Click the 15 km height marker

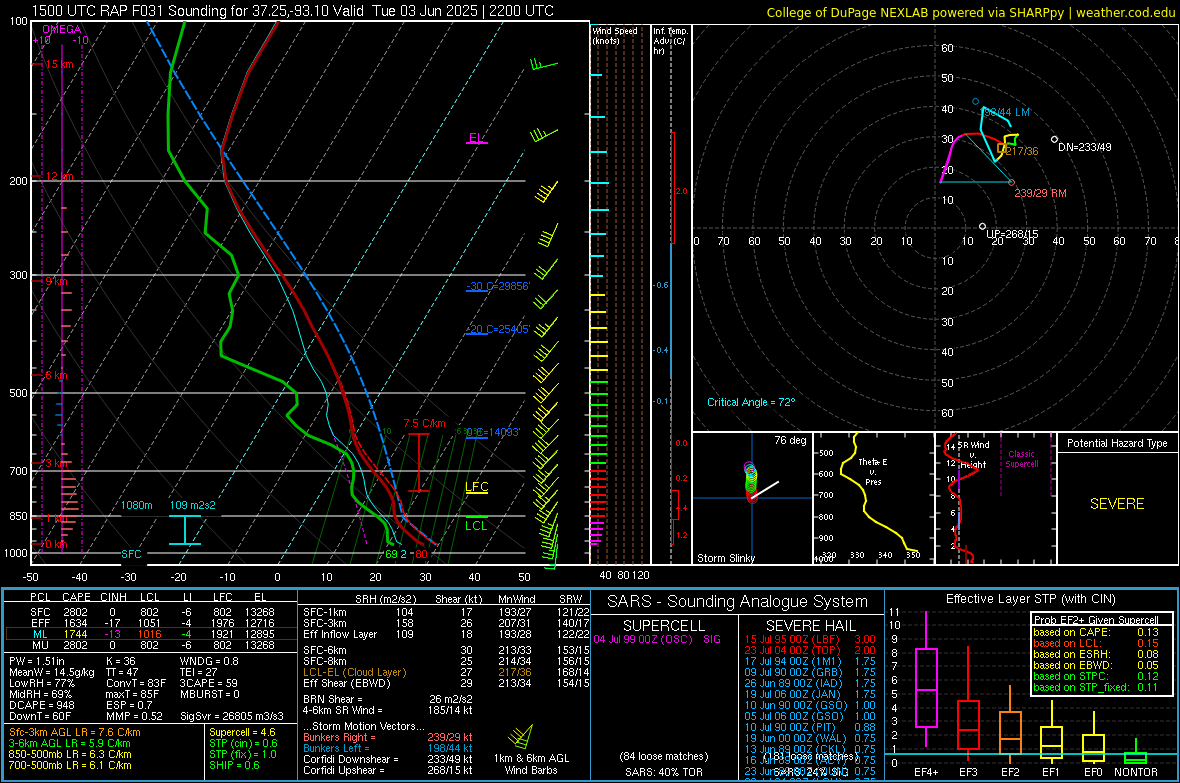pos(54,64)
